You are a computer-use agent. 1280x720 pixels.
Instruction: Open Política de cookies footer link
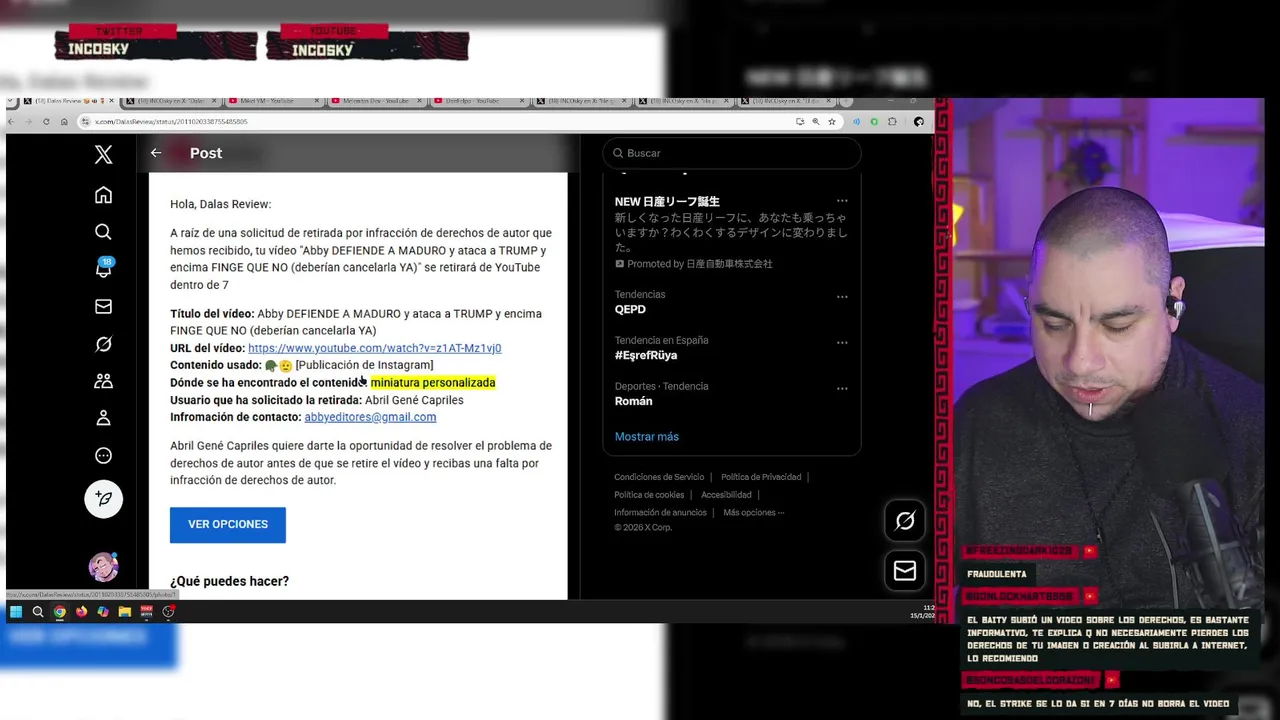tap(649, 495)
